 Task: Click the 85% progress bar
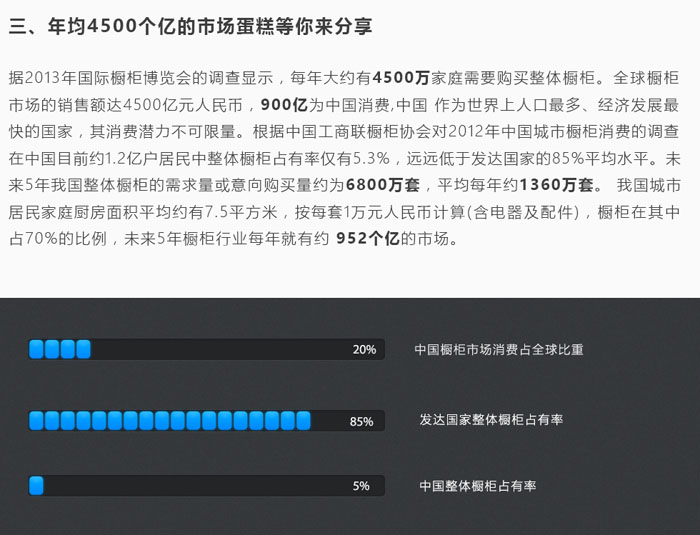tap(206, 421)
